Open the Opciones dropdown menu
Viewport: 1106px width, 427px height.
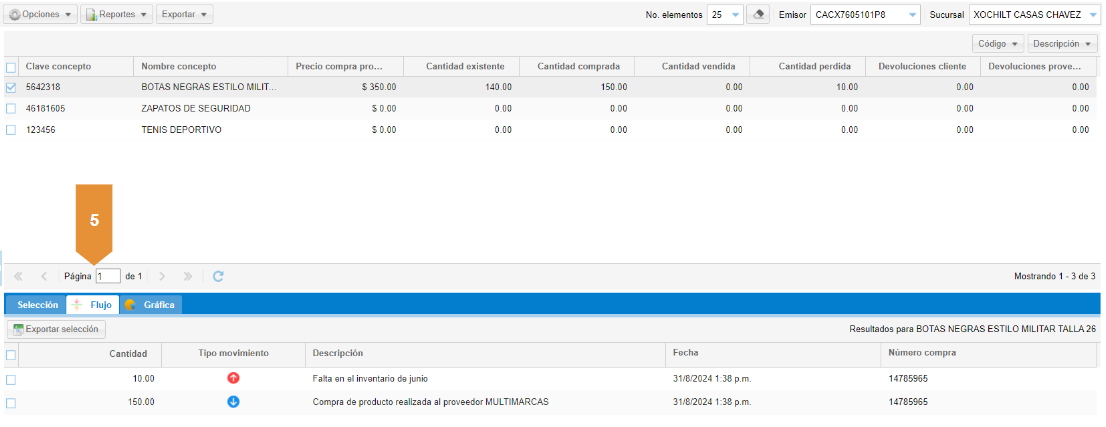(x=41, y=15)
